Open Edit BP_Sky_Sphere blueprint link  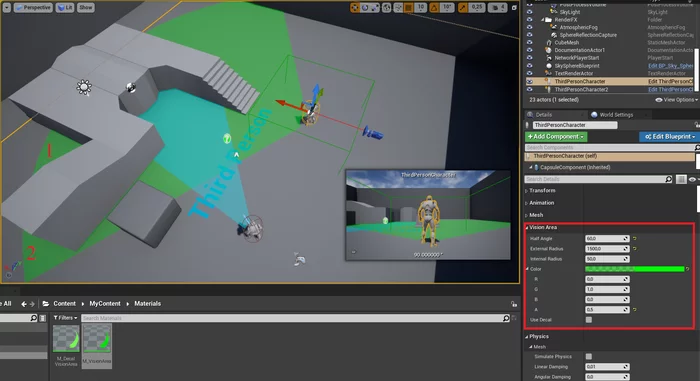[670, 66]
